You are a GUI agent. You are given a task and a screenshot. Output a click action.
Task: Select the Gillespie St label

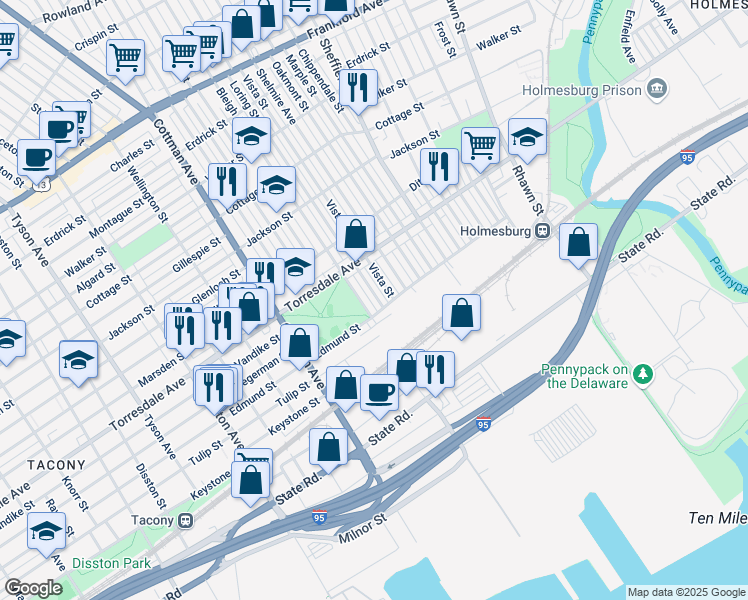(x=197, y=255)
